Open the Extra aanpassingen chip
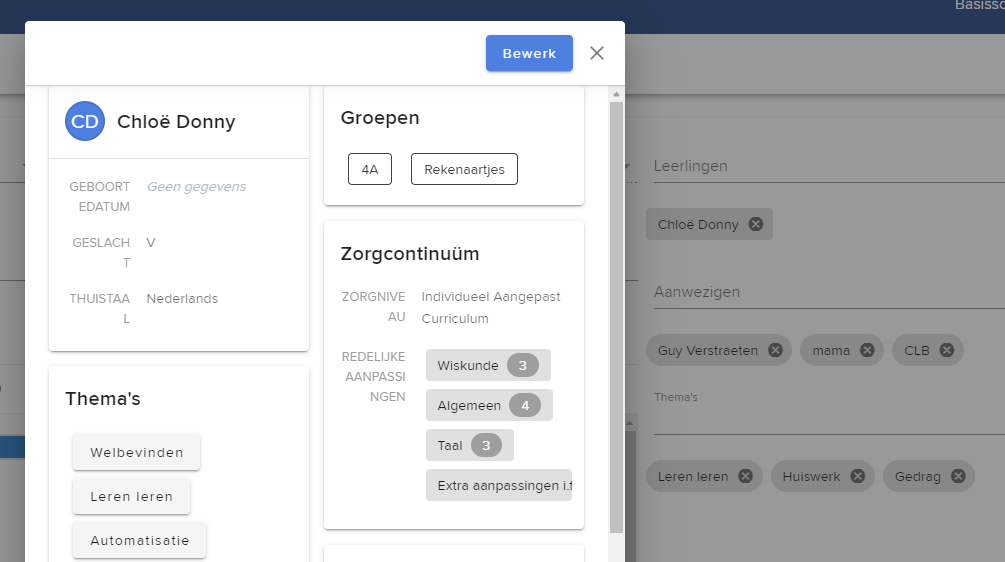Screen dimensions: 1005x562 pyautogui.click(x=498, y=485)
